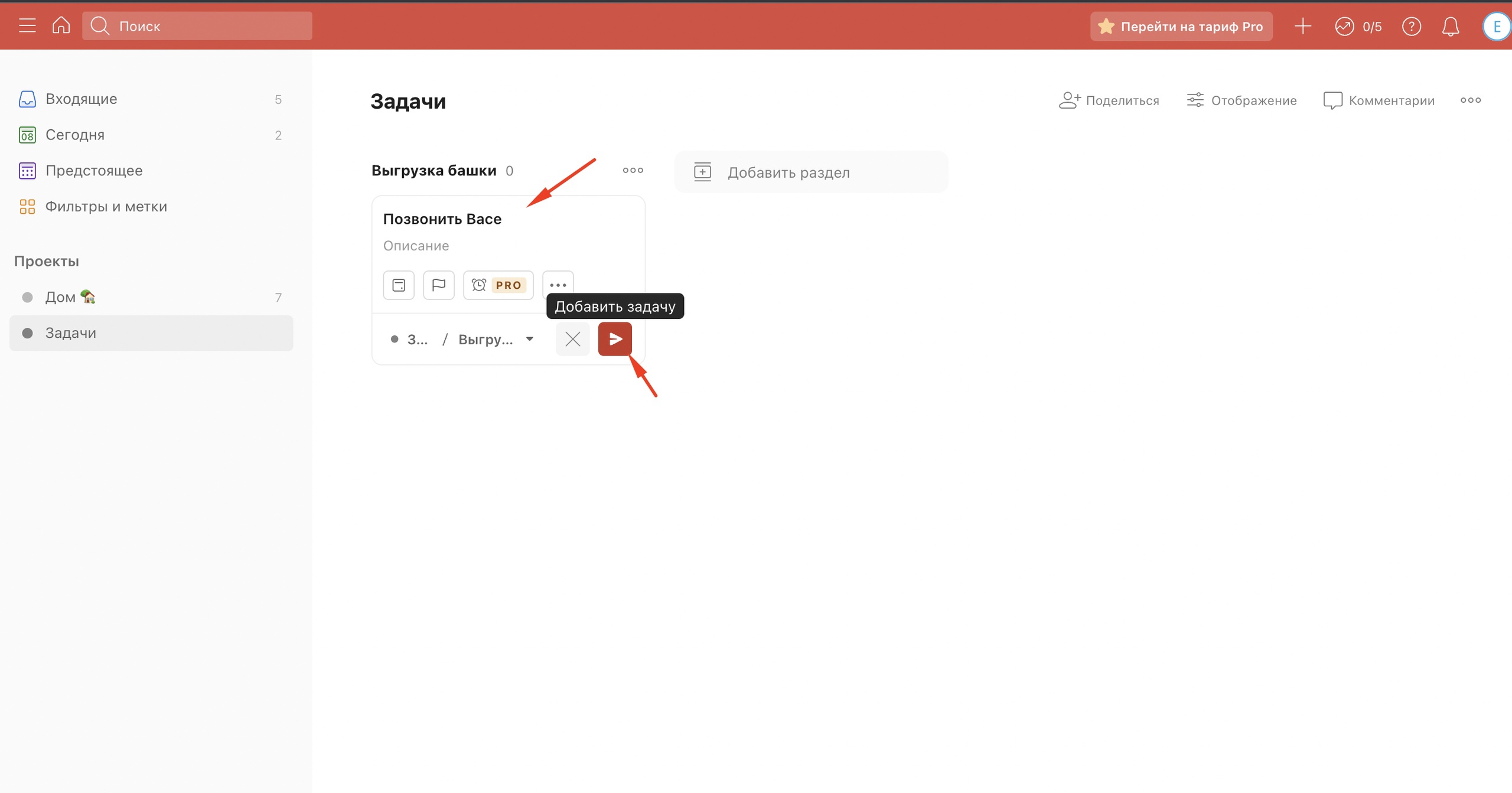Image resolution: width=1512 pixels, height=793 pixels.
Task: Select the Задачи project in sidebar
Action: tap(151, 333)
